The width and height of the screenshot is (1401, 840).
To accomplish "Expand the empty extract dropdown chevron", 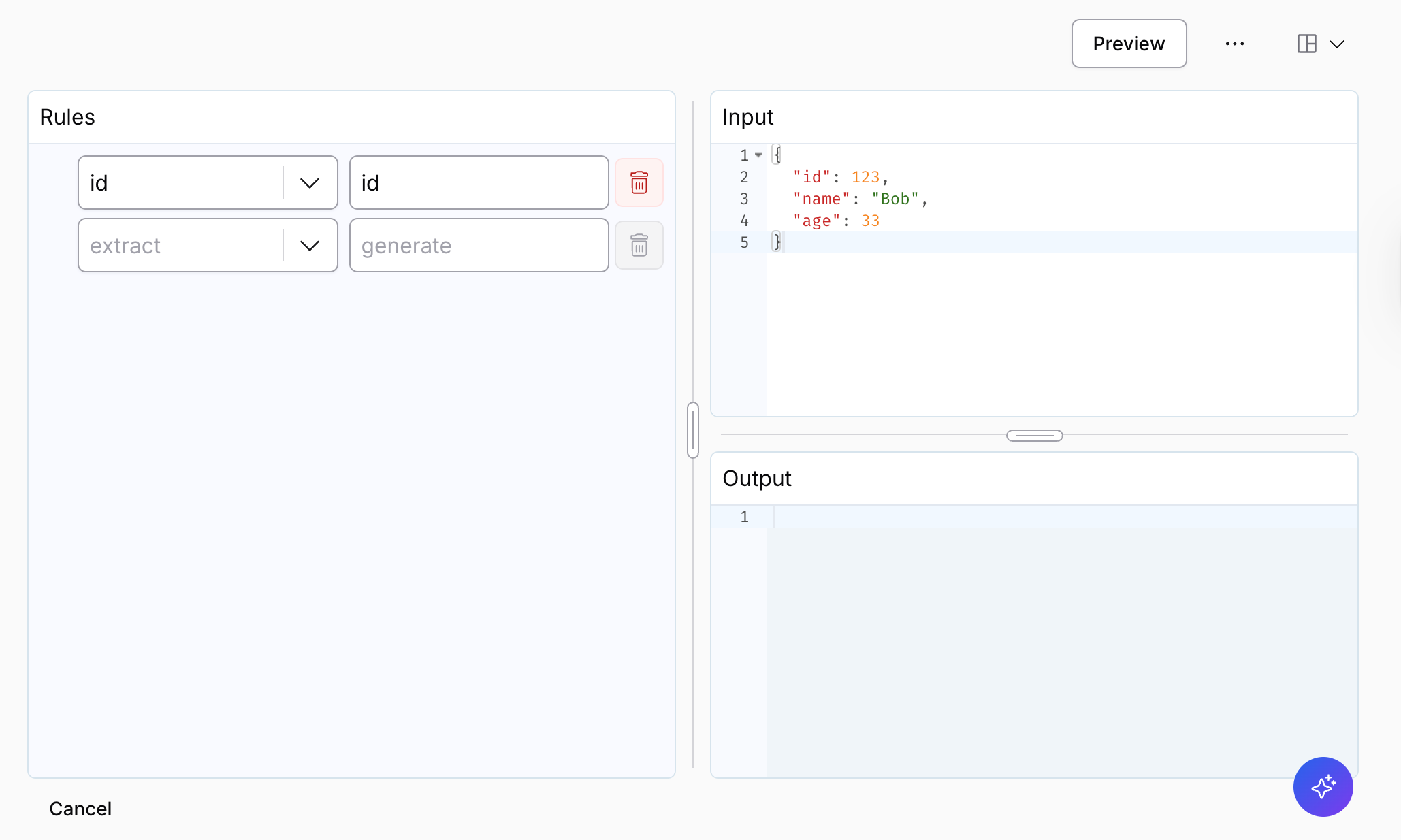I will (310, 245).
